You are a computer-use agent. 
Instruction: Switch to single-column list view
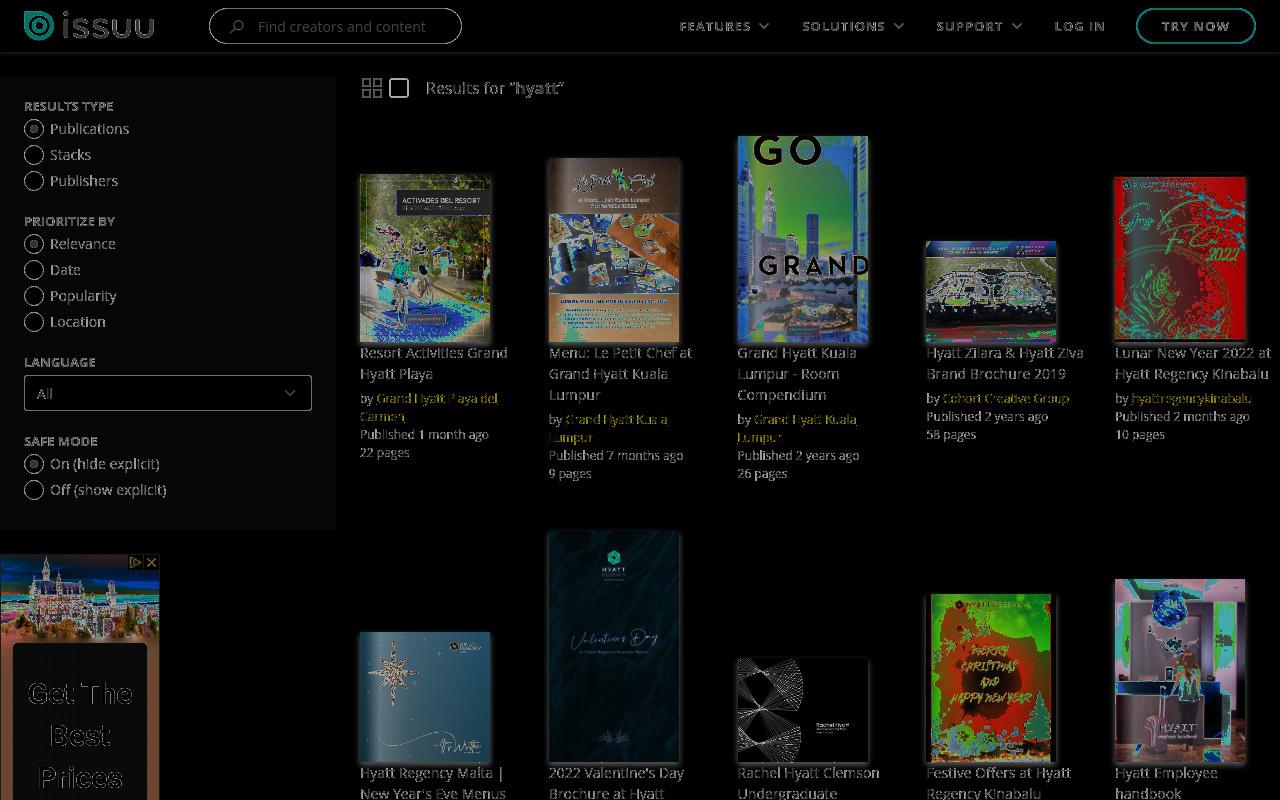coord(399,88)
